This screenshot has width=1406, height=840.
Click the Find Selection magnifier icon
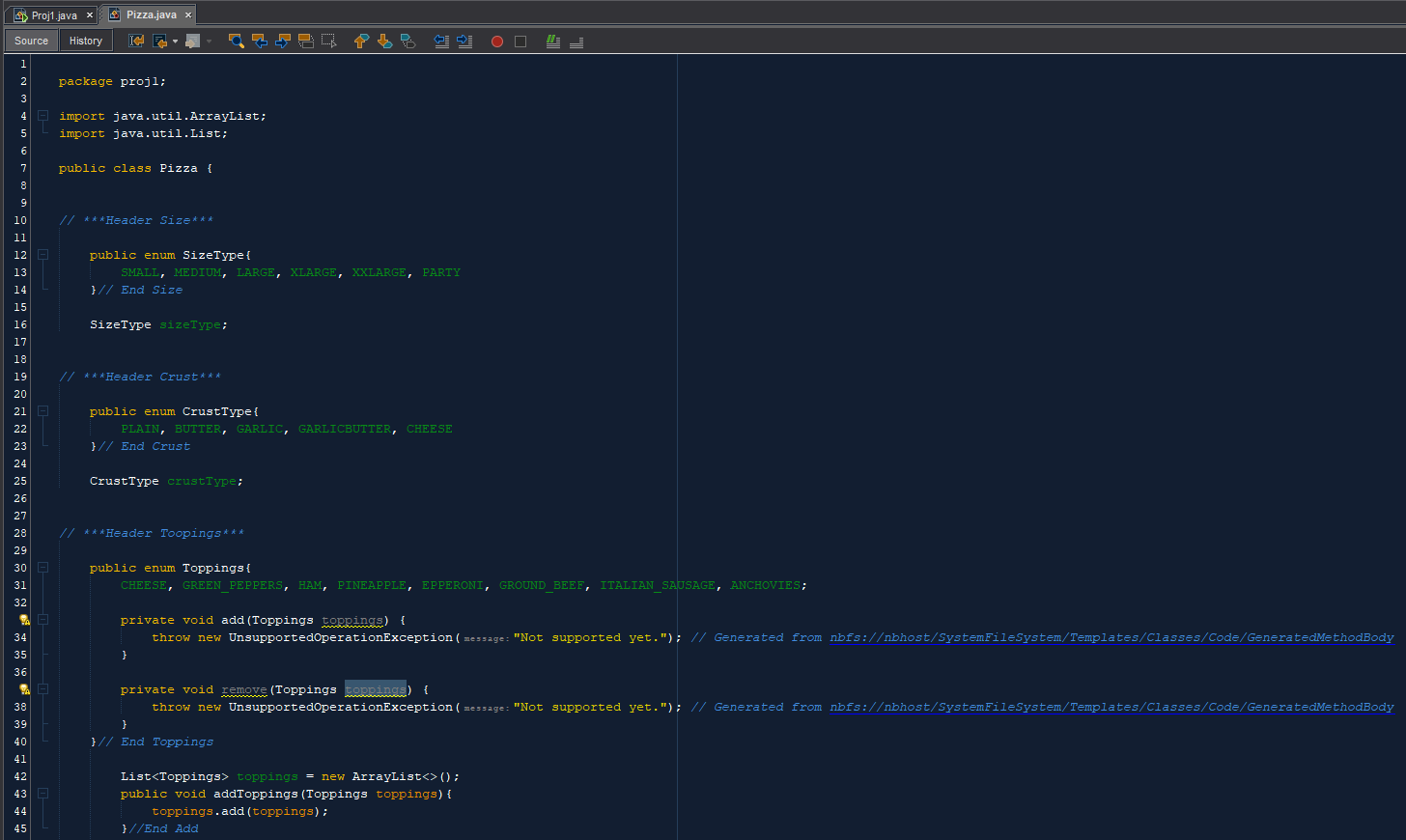tap(236, 41)
